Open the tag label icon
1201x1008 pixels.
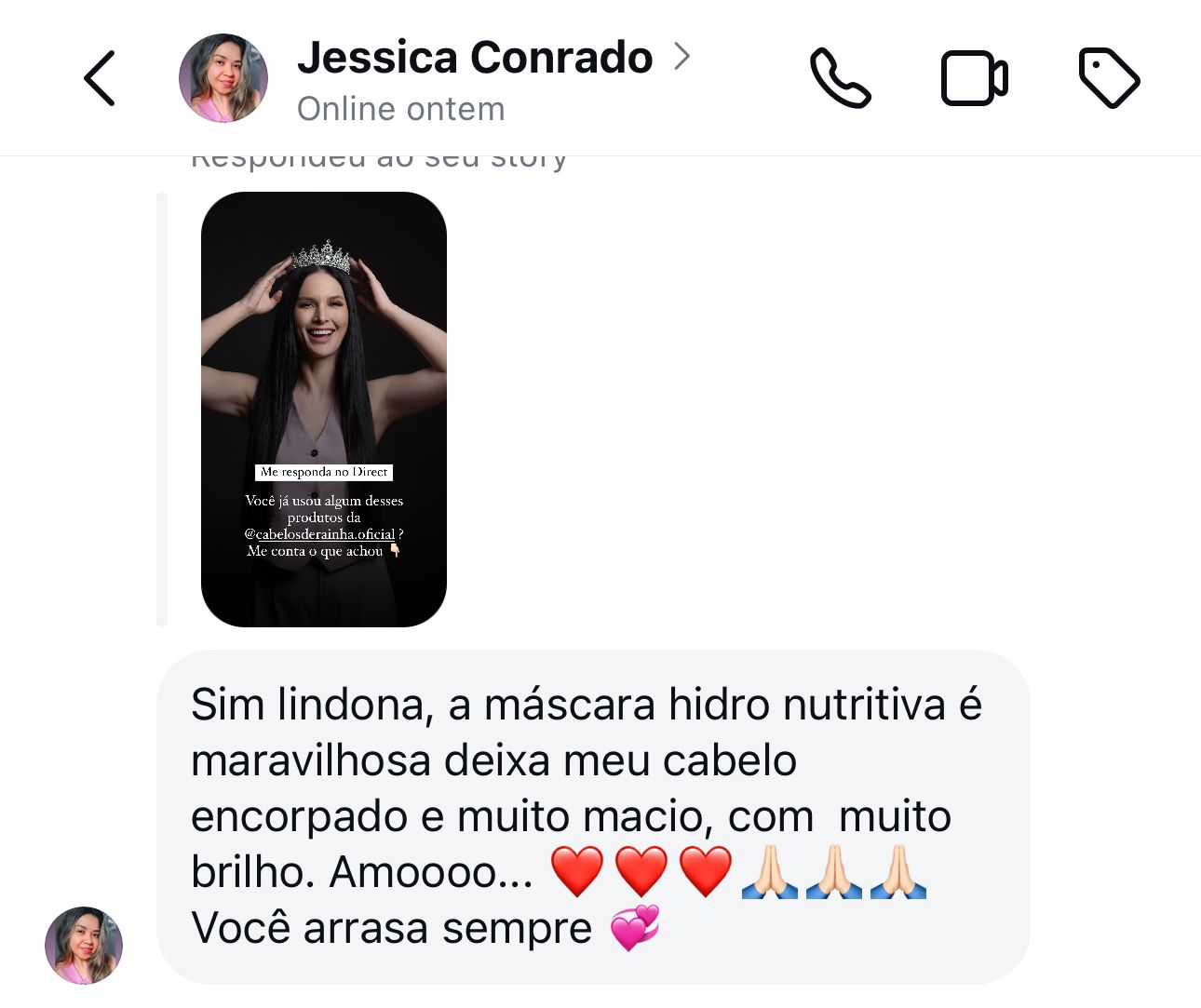click(x=1109, y=78)
